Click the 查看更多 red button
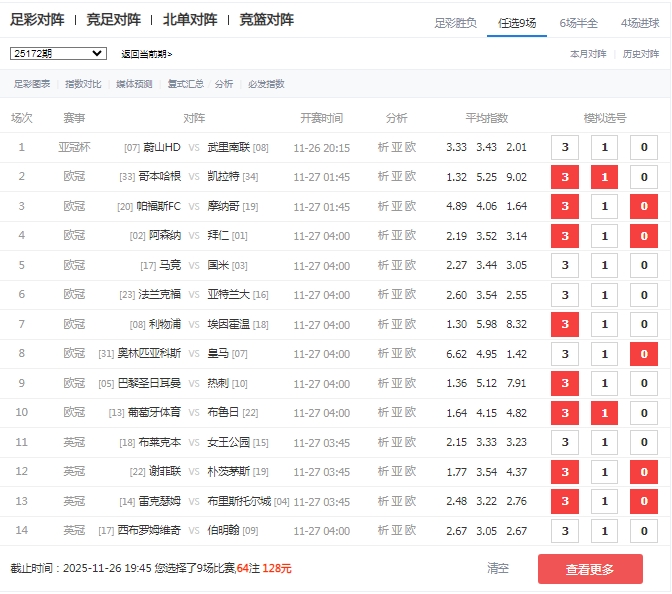The height and width of the screenshot is (594, 672). 590,569
